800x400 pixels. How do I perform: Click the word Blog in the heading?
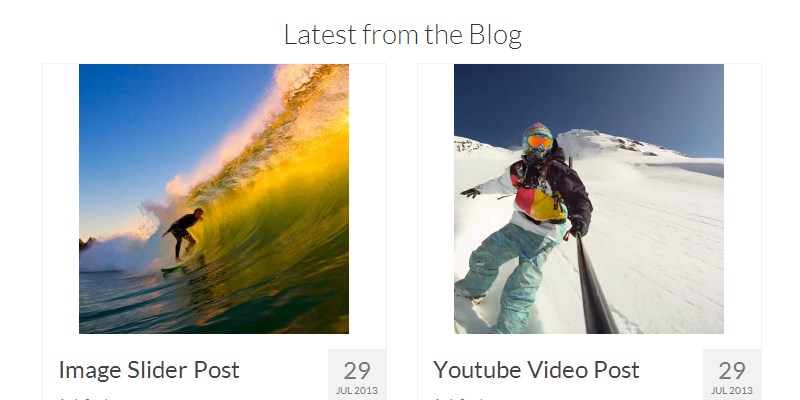(x=495, y=35)
